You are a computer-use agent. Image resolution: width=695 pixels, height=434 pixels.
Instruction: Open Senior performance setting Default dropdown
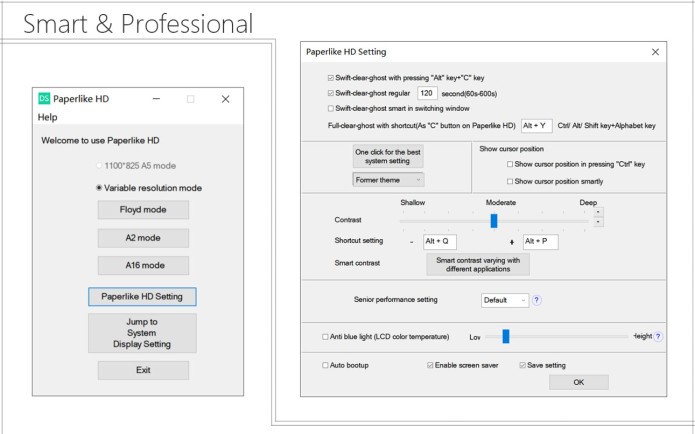click(x=505, y=301)
